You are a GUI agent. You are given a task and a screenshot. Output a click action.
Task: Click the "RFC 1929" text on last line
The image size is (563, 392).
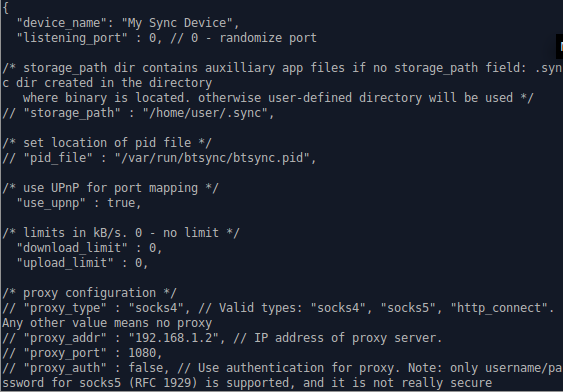[167, 383]
